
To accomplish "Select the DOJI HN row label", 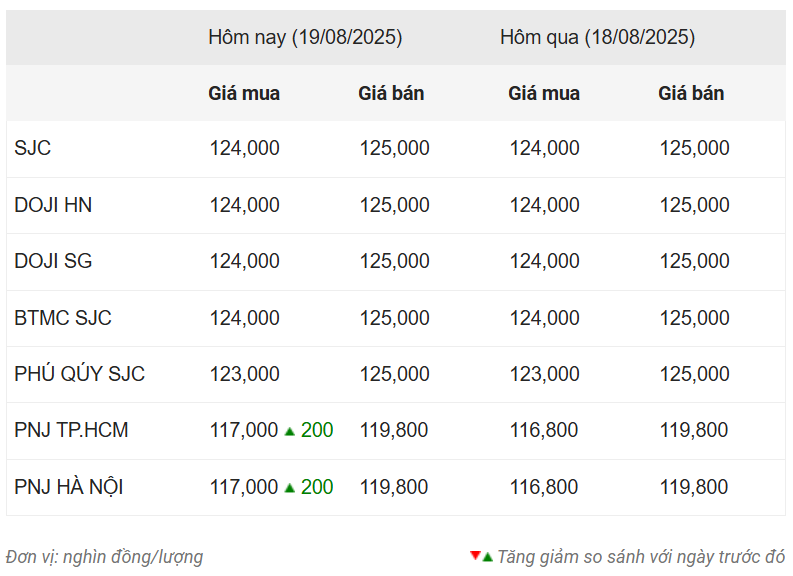I will click(53, 205).
